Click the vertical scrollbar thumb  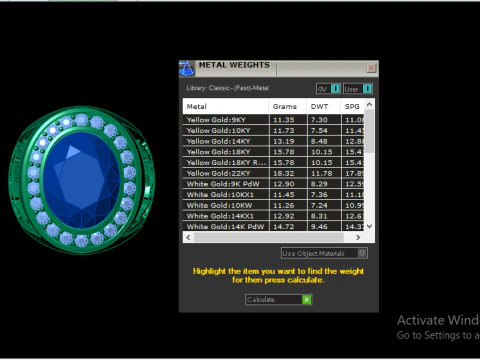[369, 131]
